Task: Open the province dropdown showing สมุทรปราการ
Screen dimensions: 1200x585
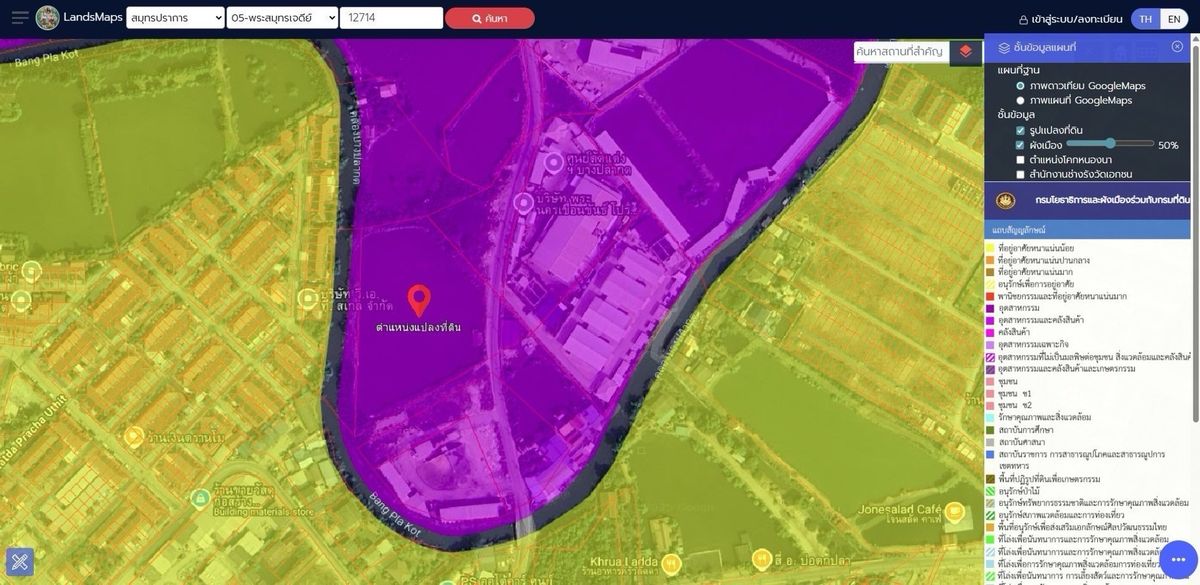Action: pos(175,18)
